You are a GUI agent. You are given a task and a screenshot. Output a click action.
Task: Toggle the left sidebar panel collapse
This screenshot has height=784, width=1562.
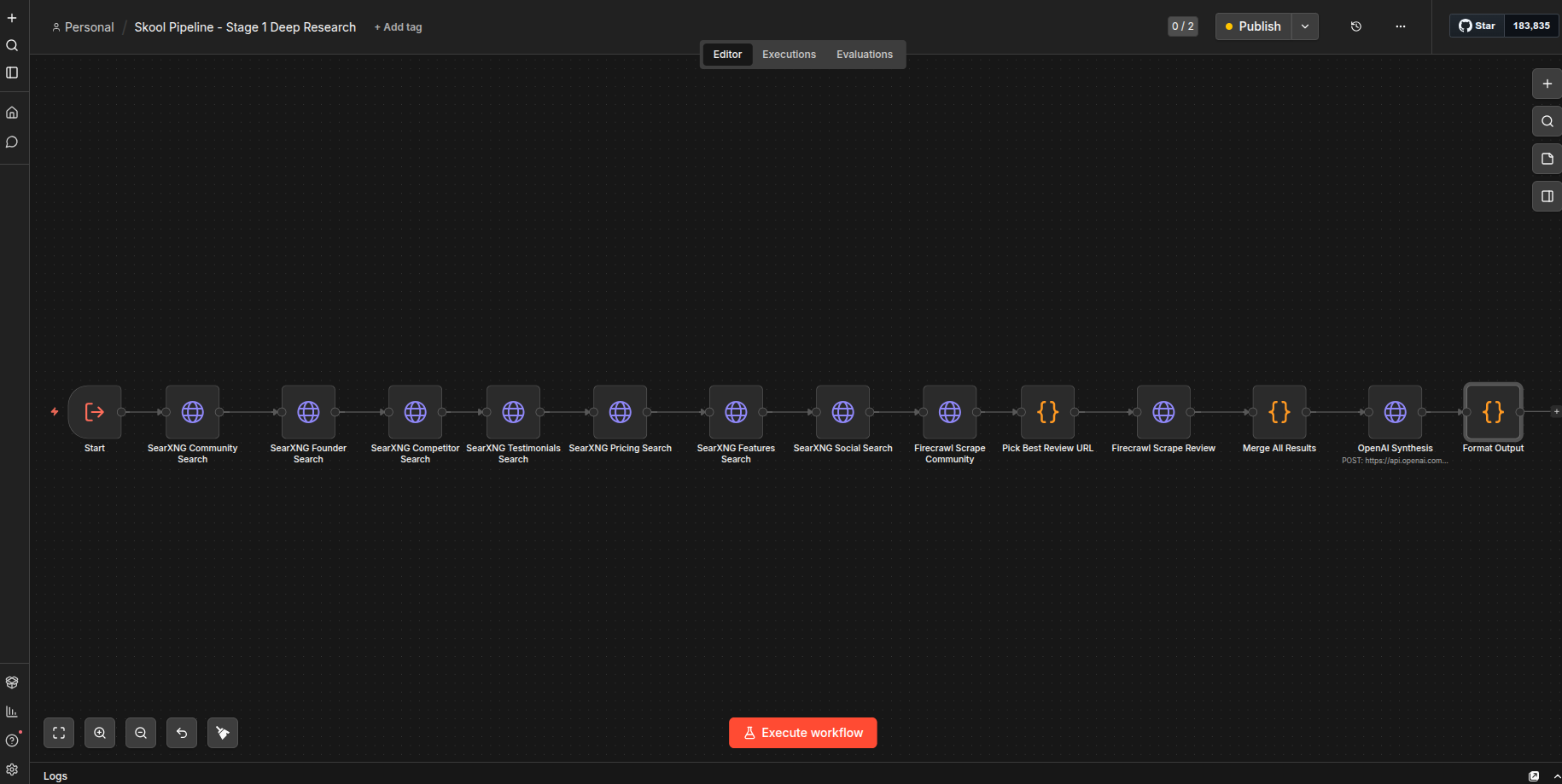coord(12,73)
